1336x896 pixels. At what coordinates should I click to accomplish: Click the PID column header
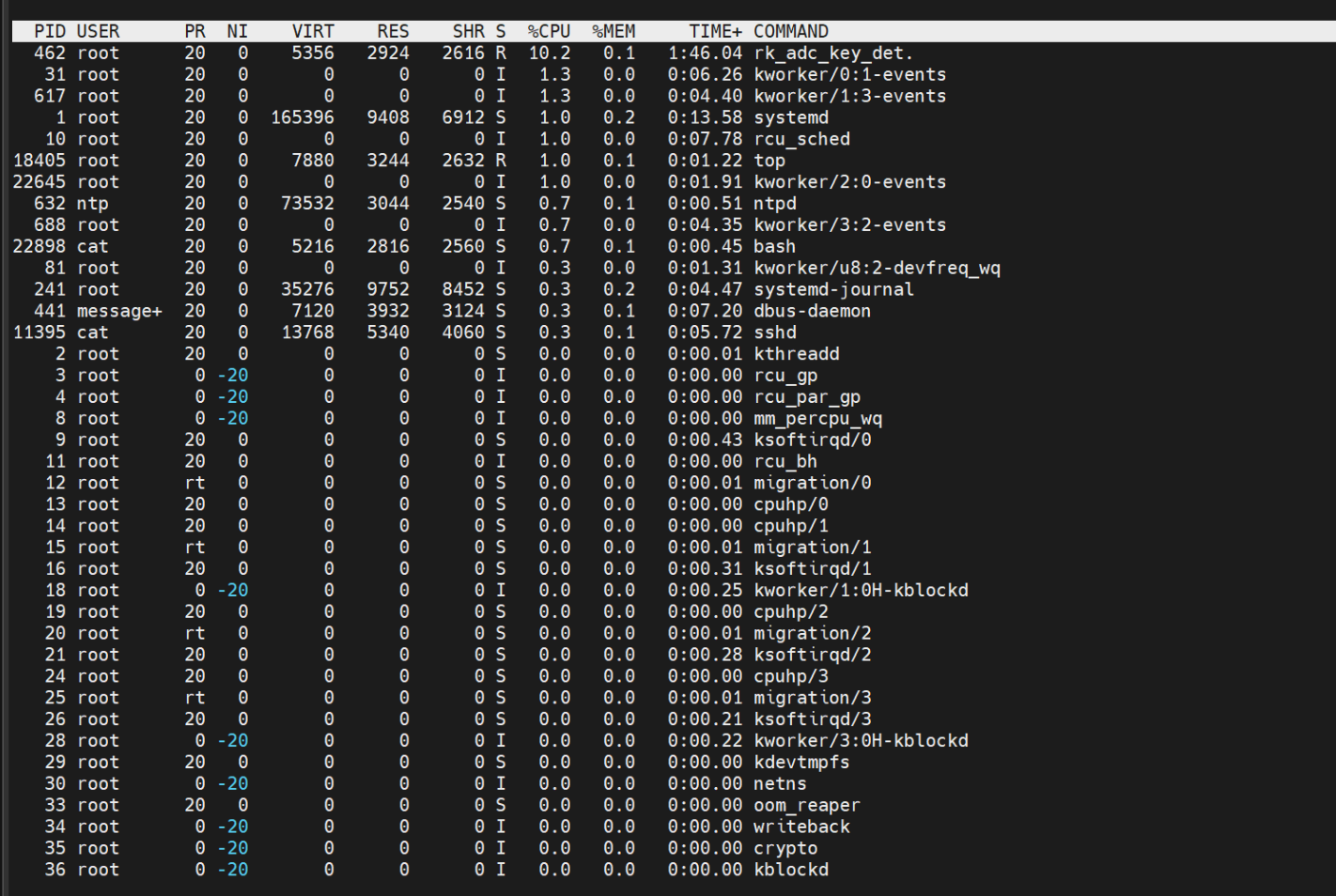[50, 31]
